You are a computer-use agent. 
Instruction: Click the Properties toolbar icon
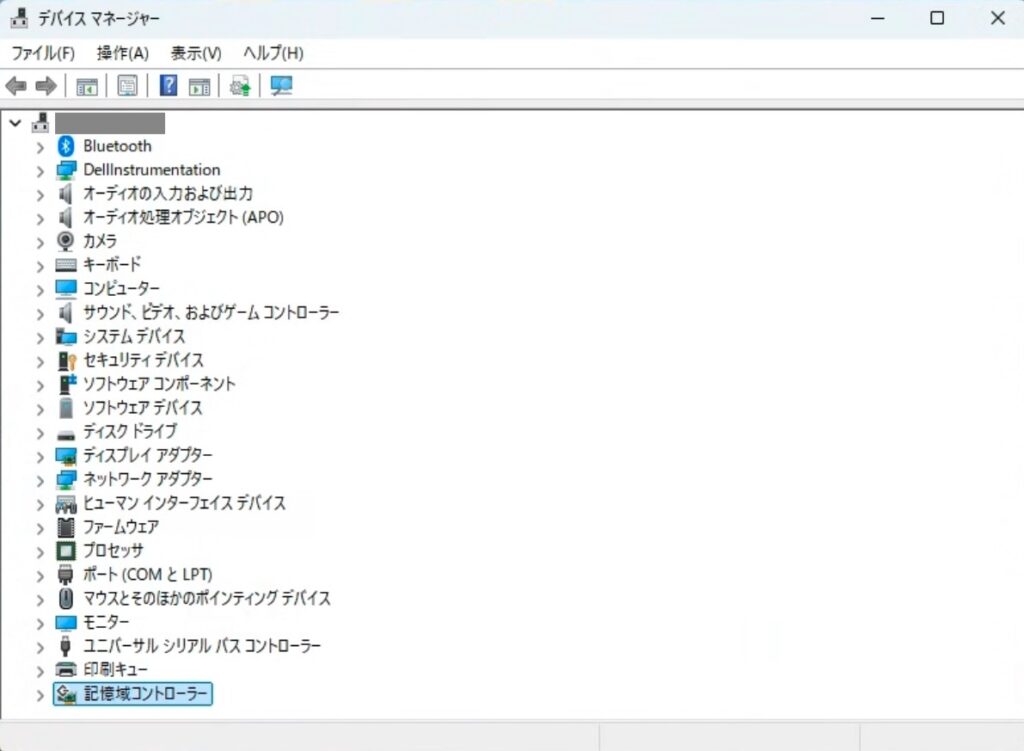(x=127, y=86)
